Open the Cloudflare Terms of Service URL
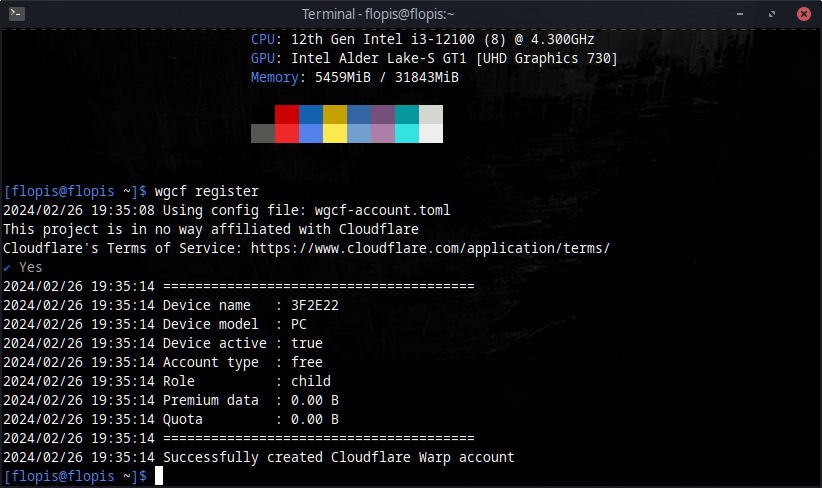Image resolution: width=822 pixels, height=488 pixels. pos(430,248)
